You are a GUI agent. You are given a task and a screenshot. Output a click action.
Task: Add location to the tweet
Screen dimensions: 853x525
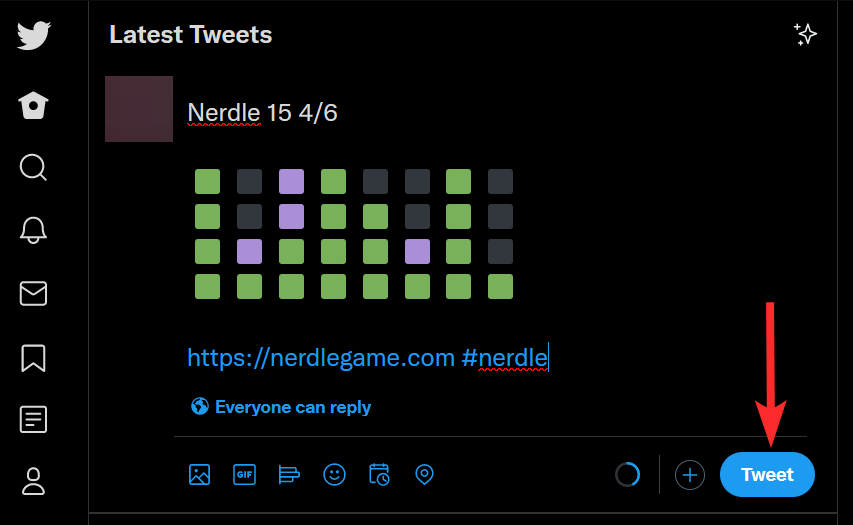(x=424, y=474)
